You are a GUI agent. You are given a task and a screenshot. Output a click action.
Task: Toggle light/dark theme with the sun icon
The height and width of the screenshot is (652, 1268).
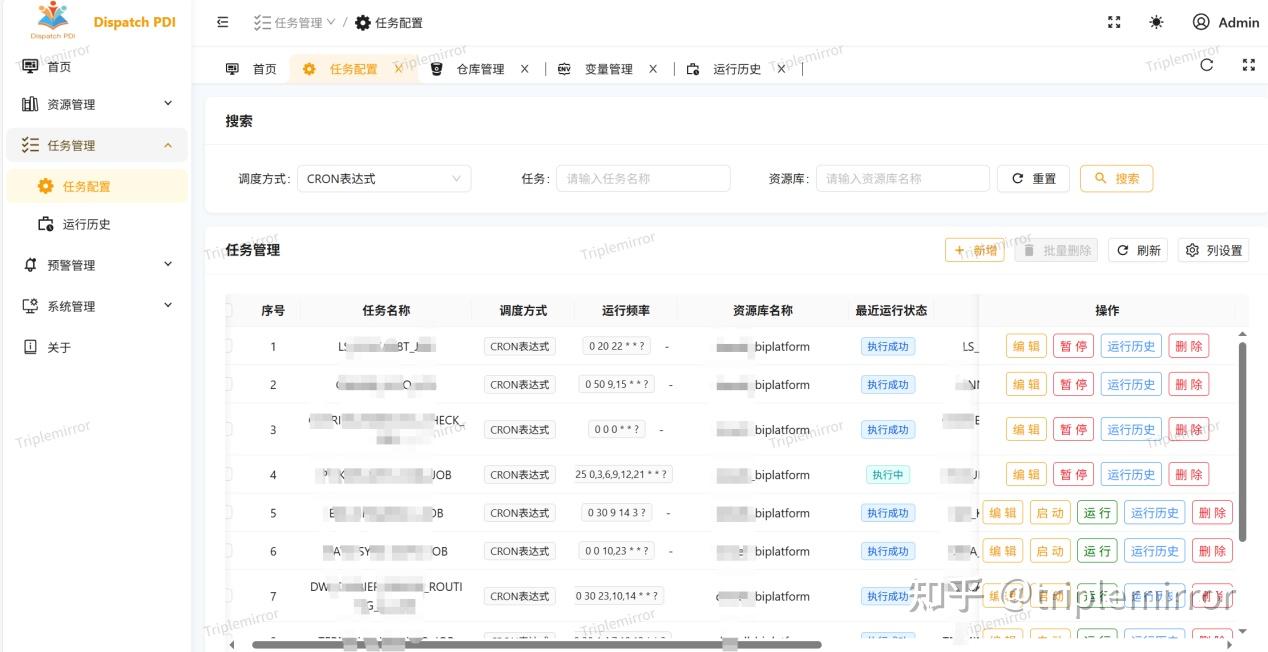coord(1156,21)
